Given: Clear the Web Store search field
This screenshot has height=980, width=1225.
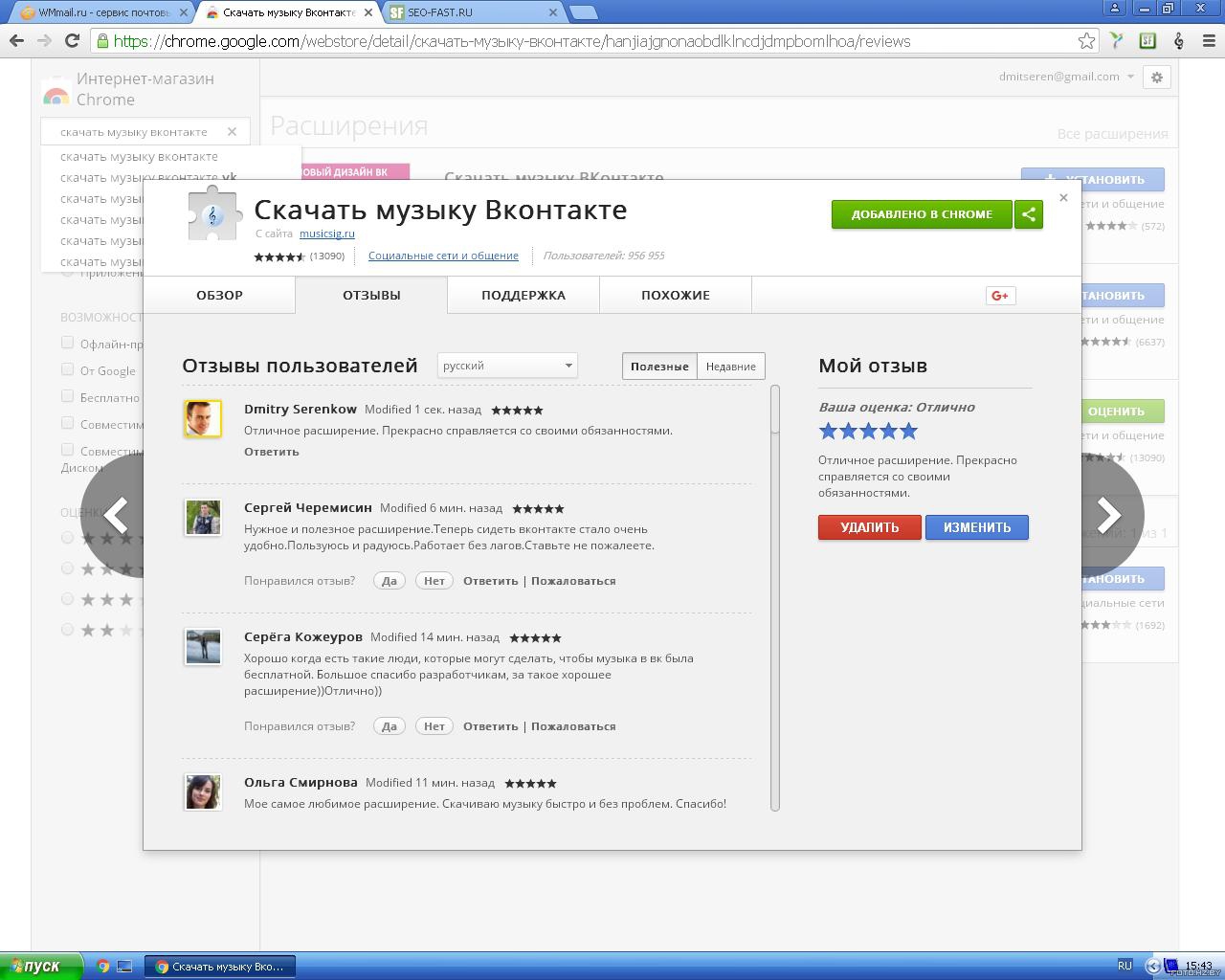Looking at the screenshot, I should tap(232, 132).
